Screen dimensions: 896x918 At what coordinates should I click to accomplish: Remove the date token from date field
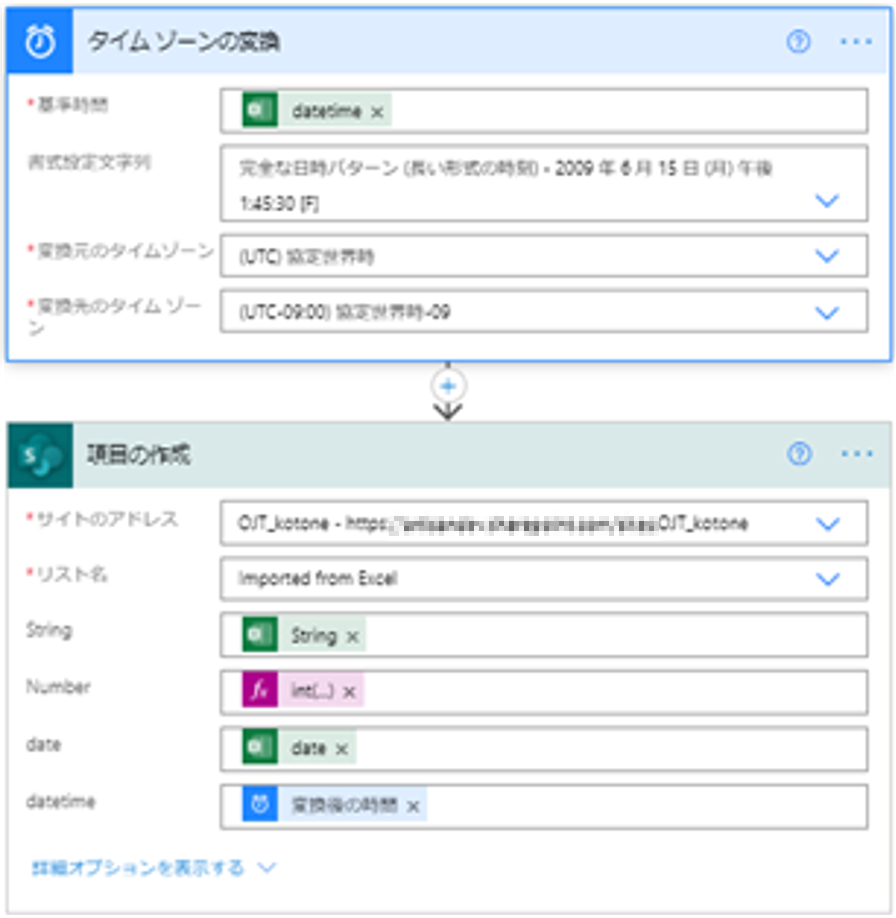click(x=341, y=749)
